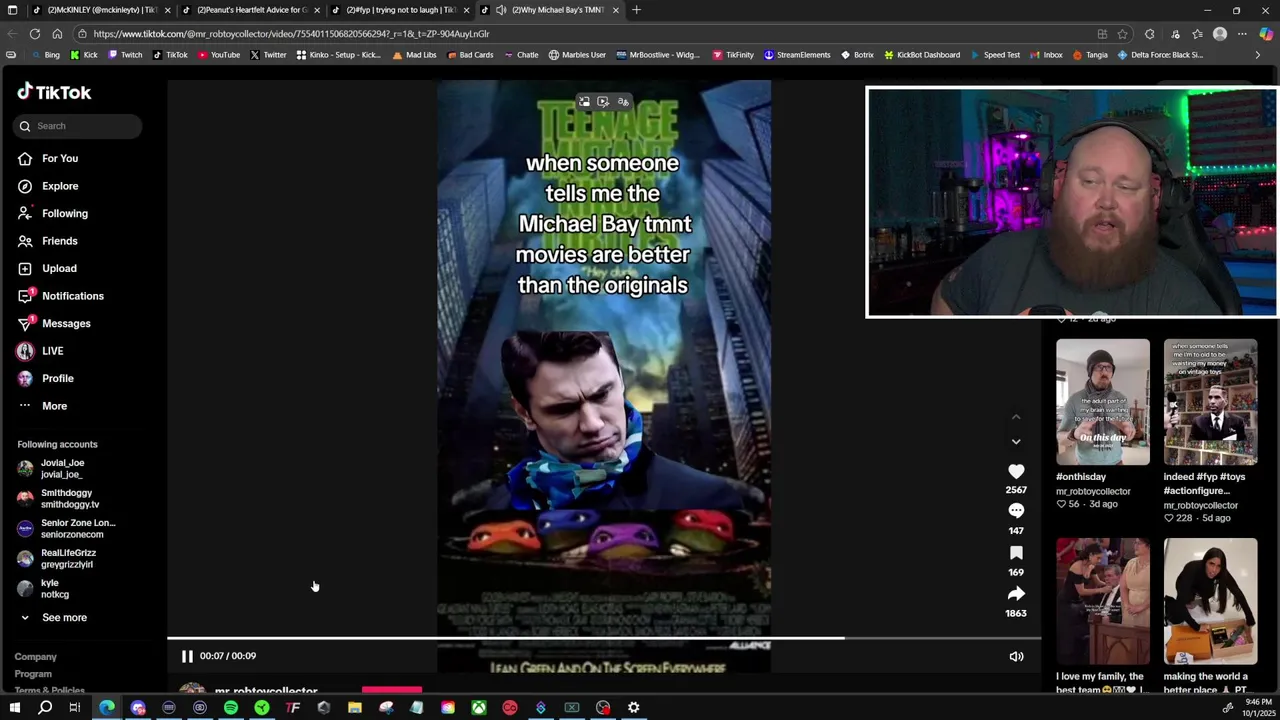Viewport: 1280px width, 720px height.
Task: Open Spotify from taskbar
Action: (230, 708)
